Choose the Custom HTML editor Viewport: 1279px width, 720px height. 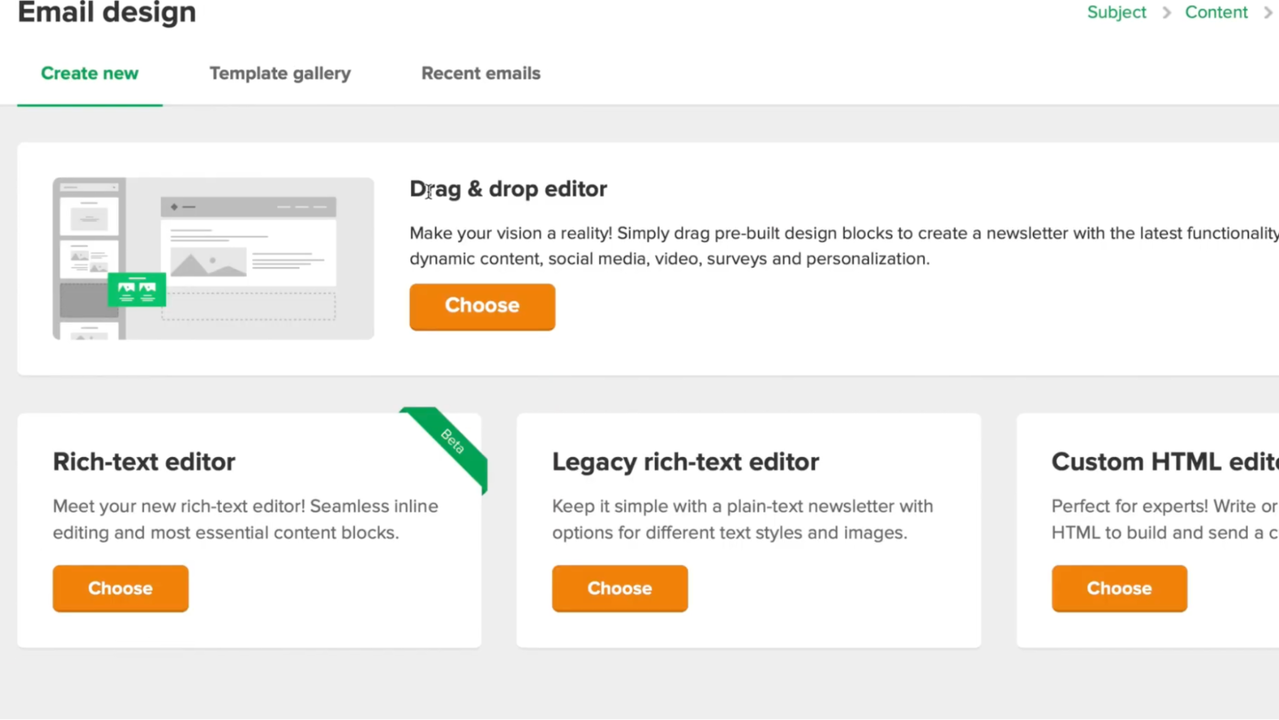click(x=1119, y=588)
